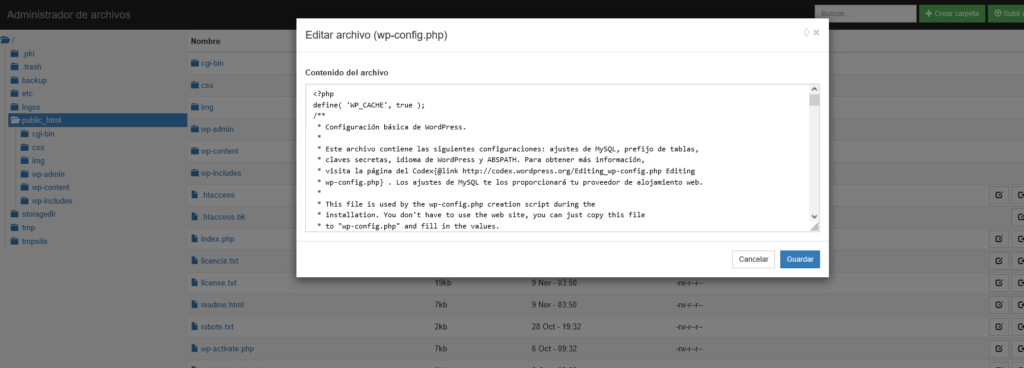Click the -rw-r--r-- permissions of readme.html
This screenshot has width=1024, height=368.
coord(690,305)
